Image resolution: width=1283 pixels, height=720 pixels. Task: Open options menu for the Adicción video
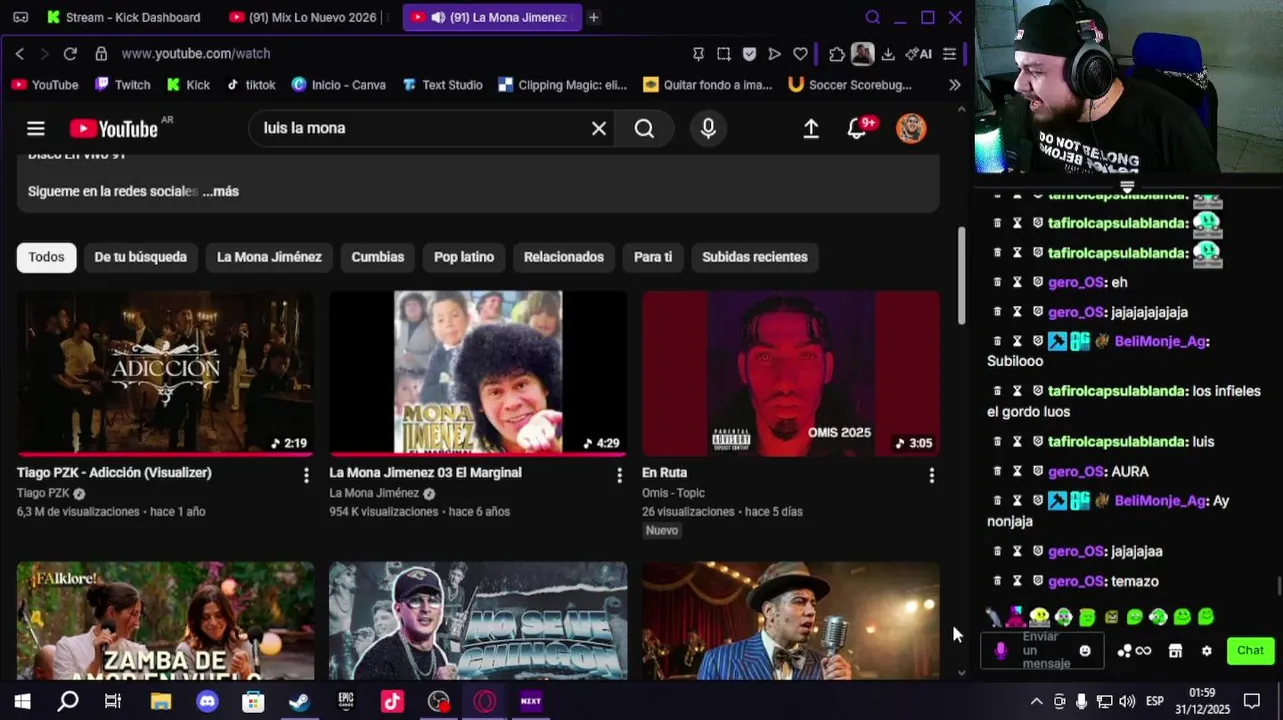click(x=306, y=475)
